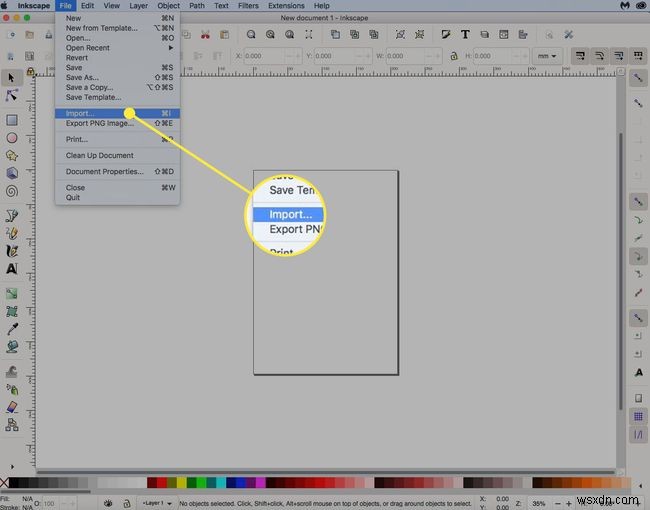Toggle layer visibility eye icon
Viewport: 650px width, 510px height.
click(108, 503)
